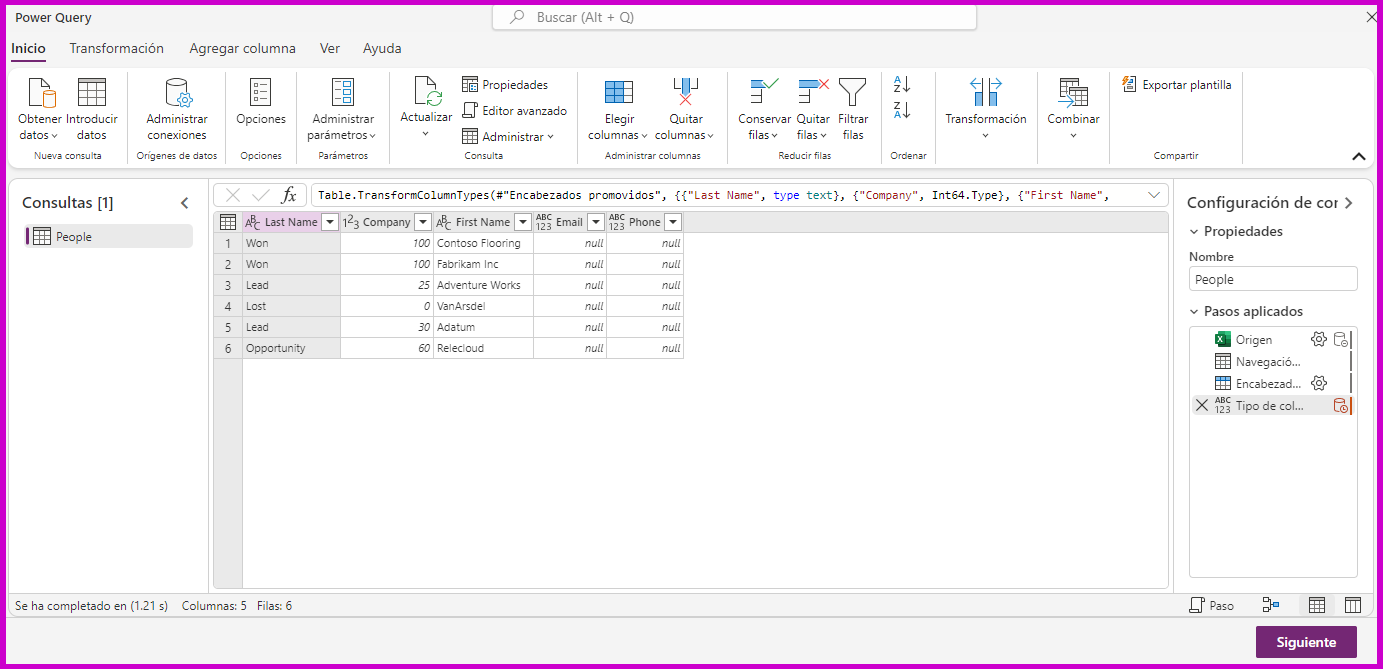Image resolution: width=1383 pixels, height=669 pixels.
Task: Collapse the Pasos aplicados section
Action: (1194, 311)
